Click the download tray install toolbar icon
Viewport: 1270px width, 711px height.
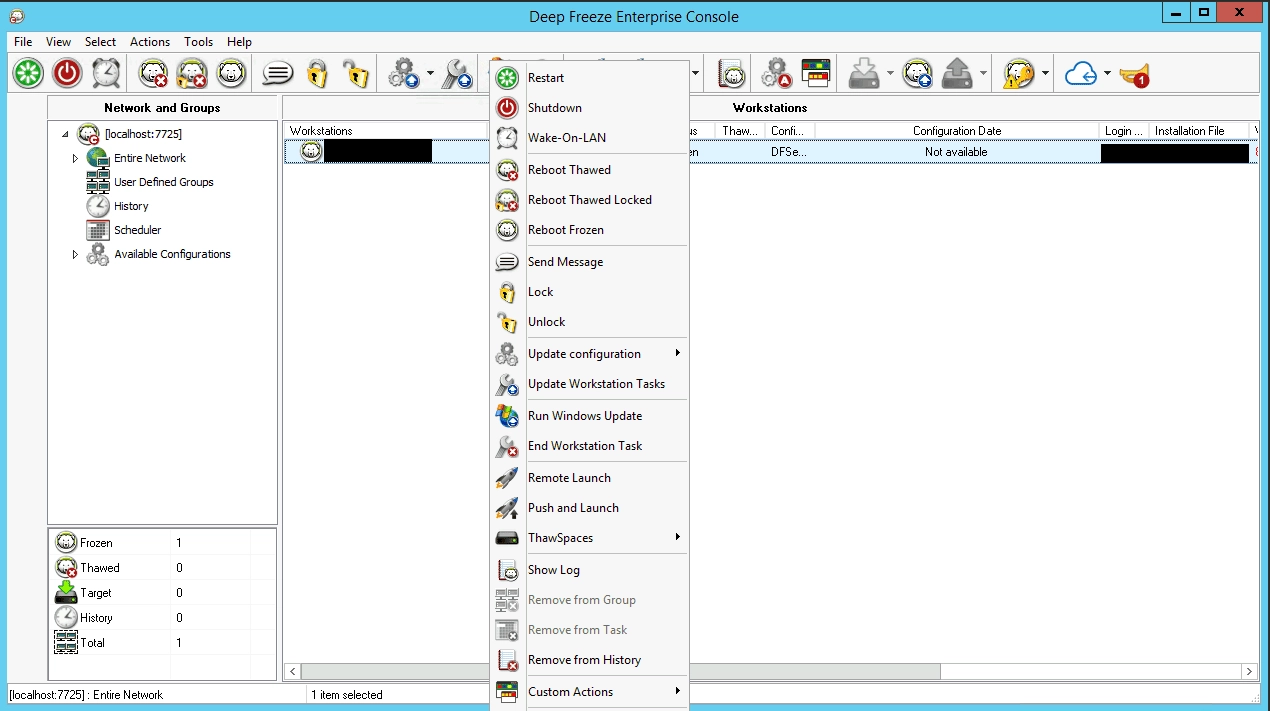click(864, 73)
